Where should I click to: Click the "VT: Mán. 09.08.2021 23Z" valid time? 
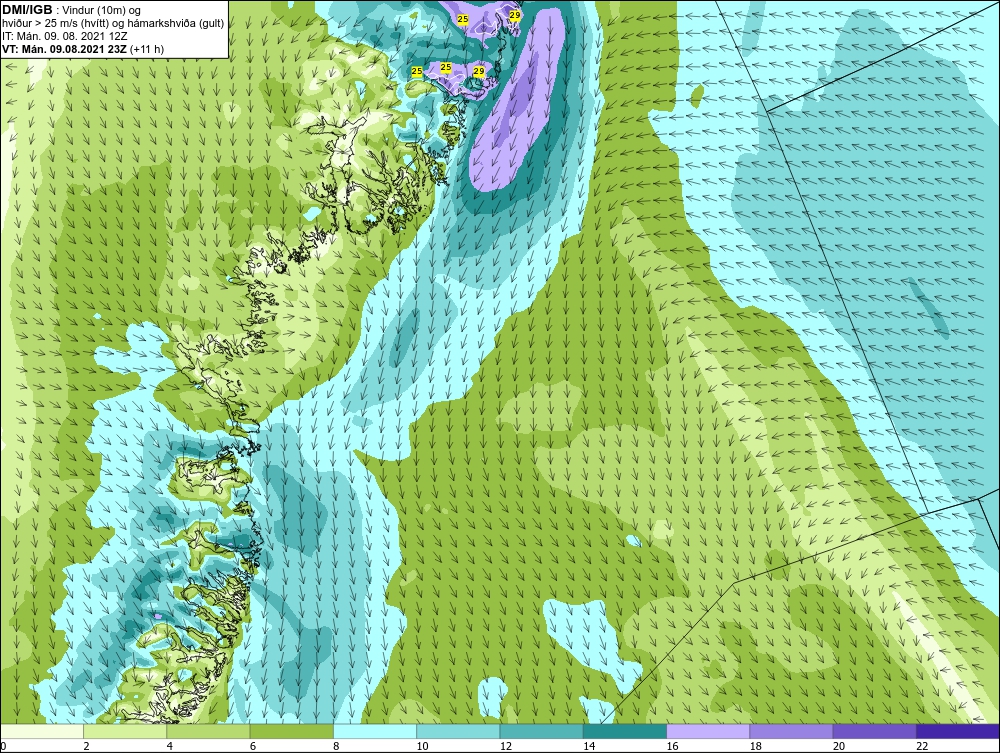64,49
